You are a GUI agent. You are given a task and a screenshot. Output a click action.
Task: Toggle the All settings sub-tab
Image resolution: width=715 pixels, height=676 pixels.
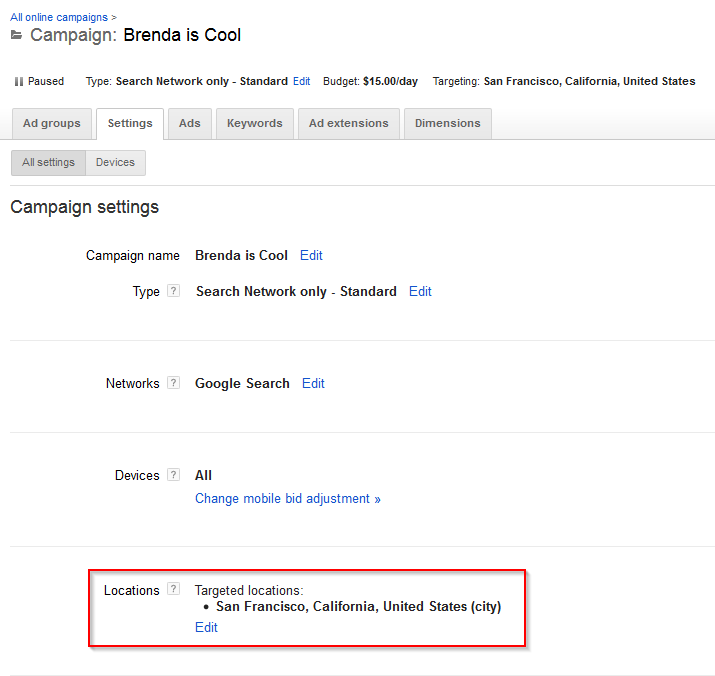point(48,163)
